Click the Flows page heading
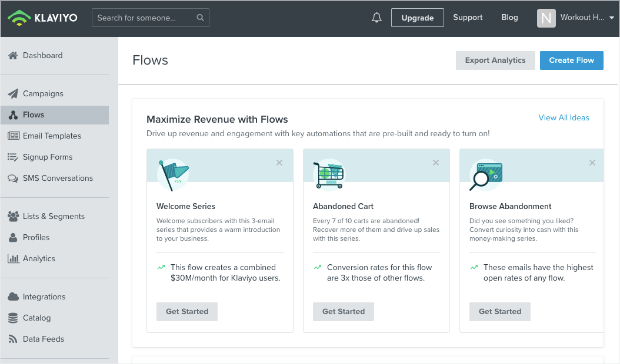The width and height of the screenshot is (620, 364). [150, 60]
